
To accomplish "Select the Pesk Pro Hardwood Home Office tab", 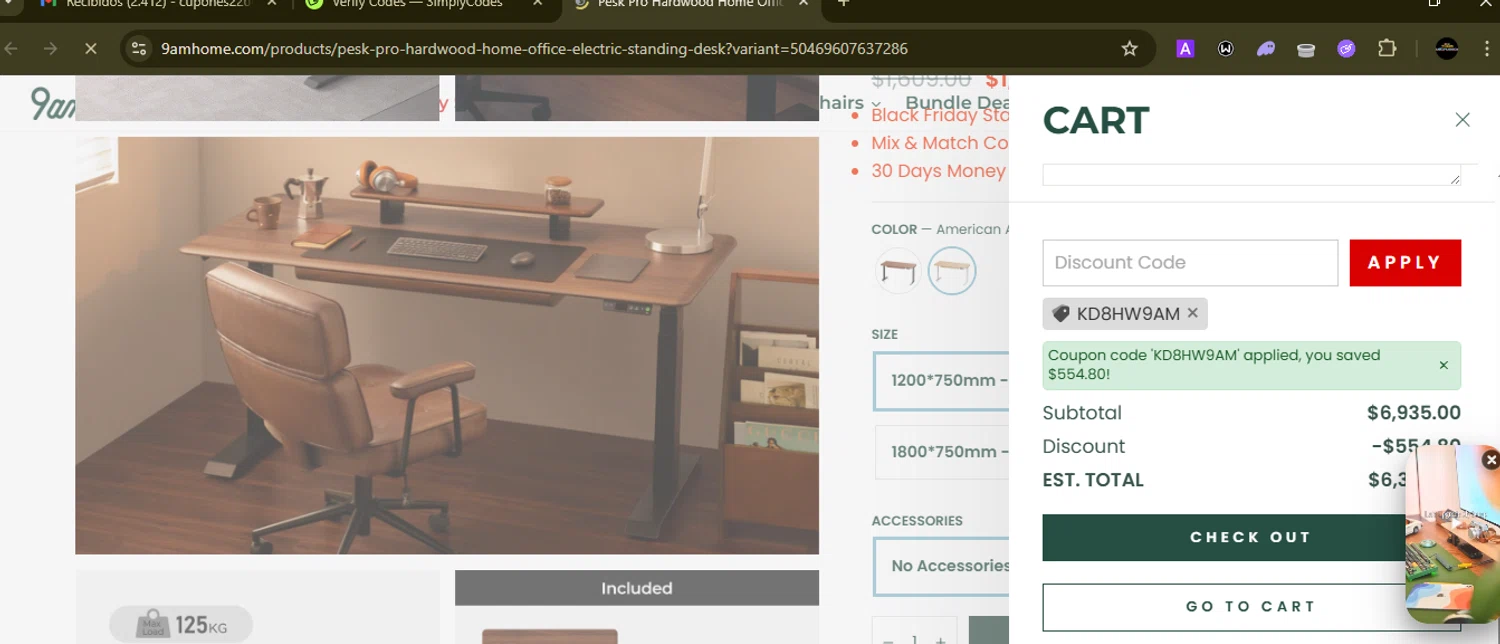I will (x=690, y=5).
